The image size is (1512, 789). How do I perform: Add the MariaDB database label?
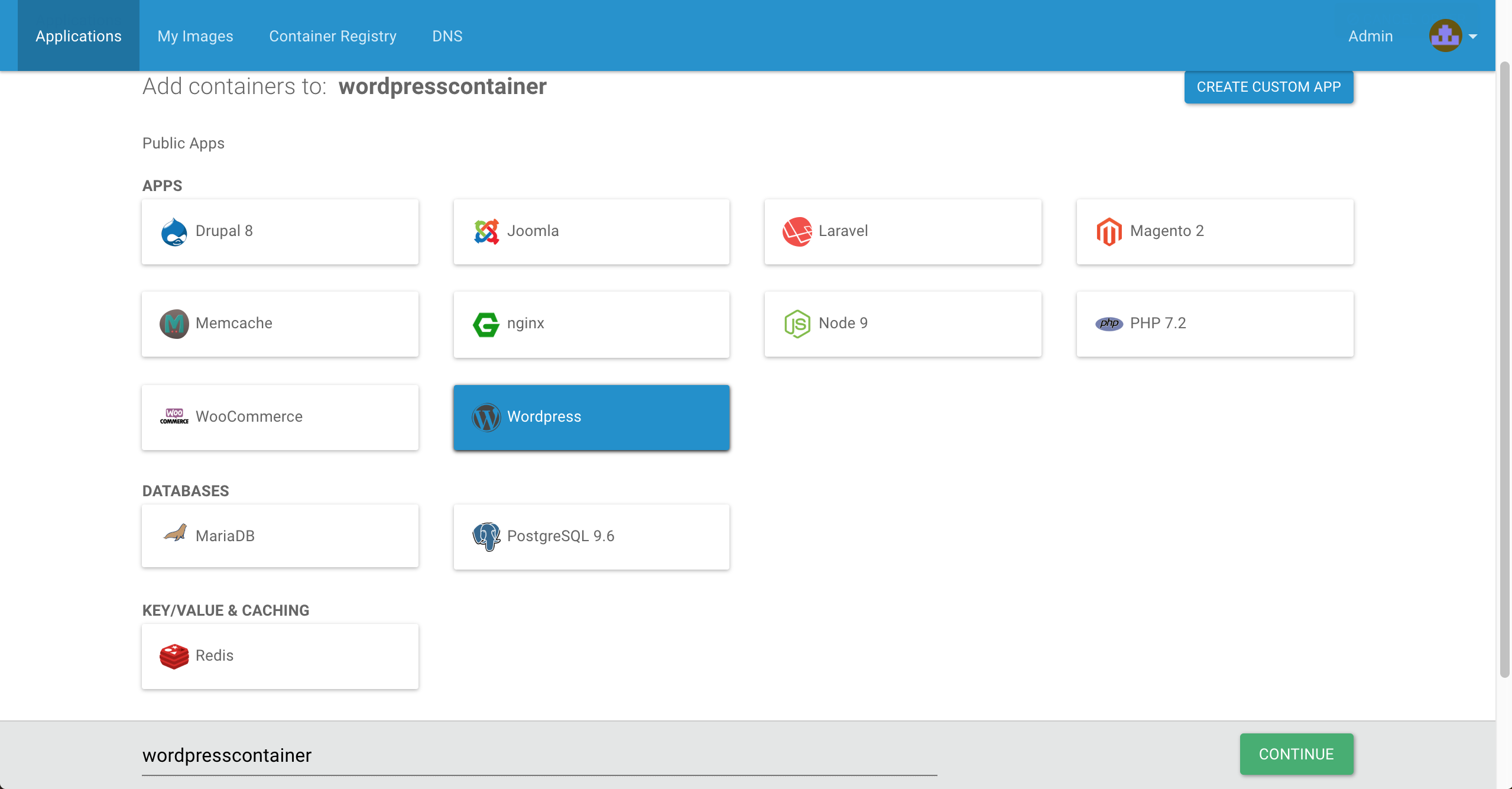pos(225,536)
